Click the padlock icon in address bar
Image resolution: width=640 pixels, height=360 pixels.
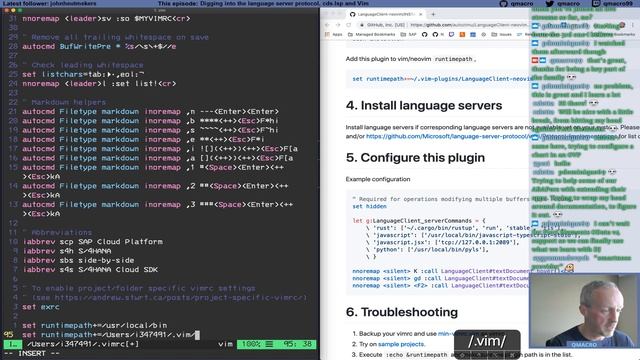click(362, 25)
